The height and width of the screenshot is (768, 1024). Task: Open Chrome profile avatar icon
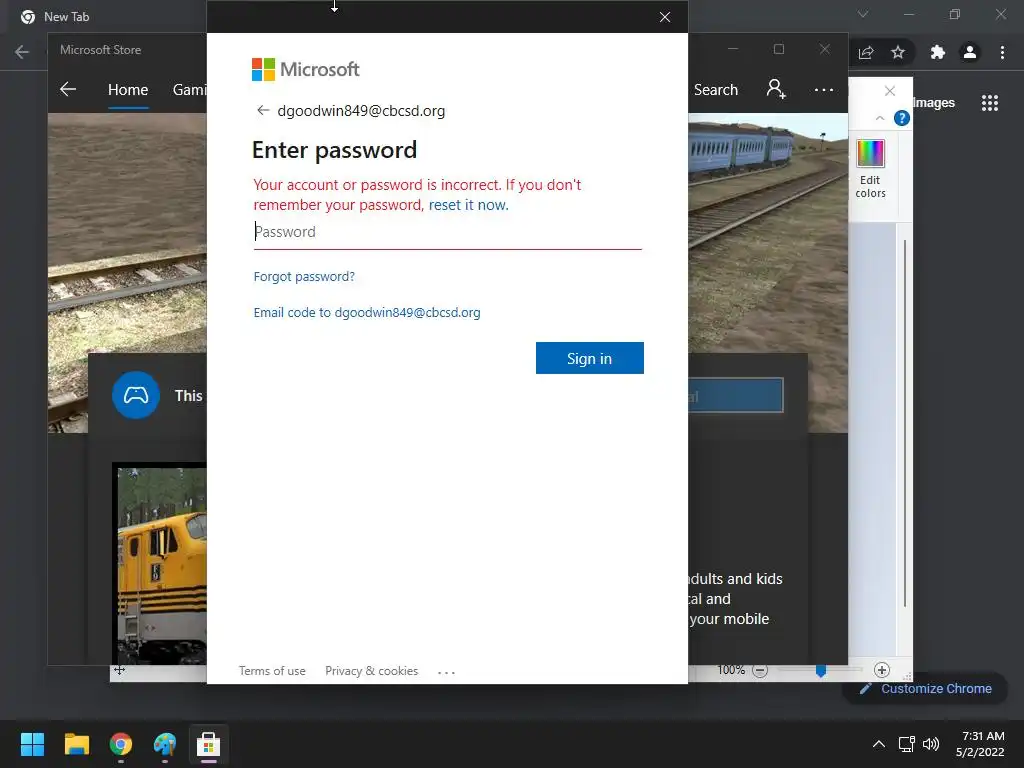[x=970, y=52]
